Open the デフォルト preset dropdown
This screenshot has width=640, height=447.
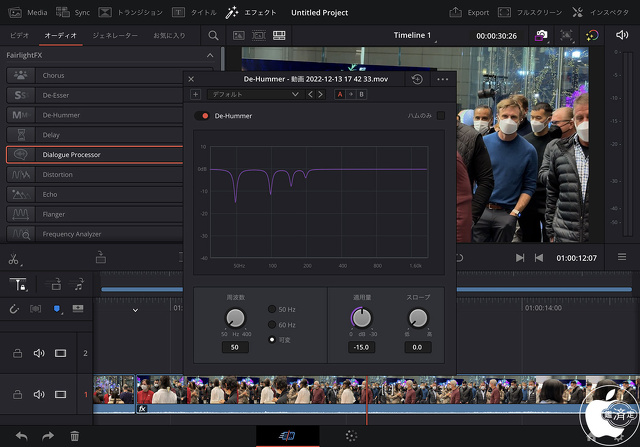(x=254, y=94)
